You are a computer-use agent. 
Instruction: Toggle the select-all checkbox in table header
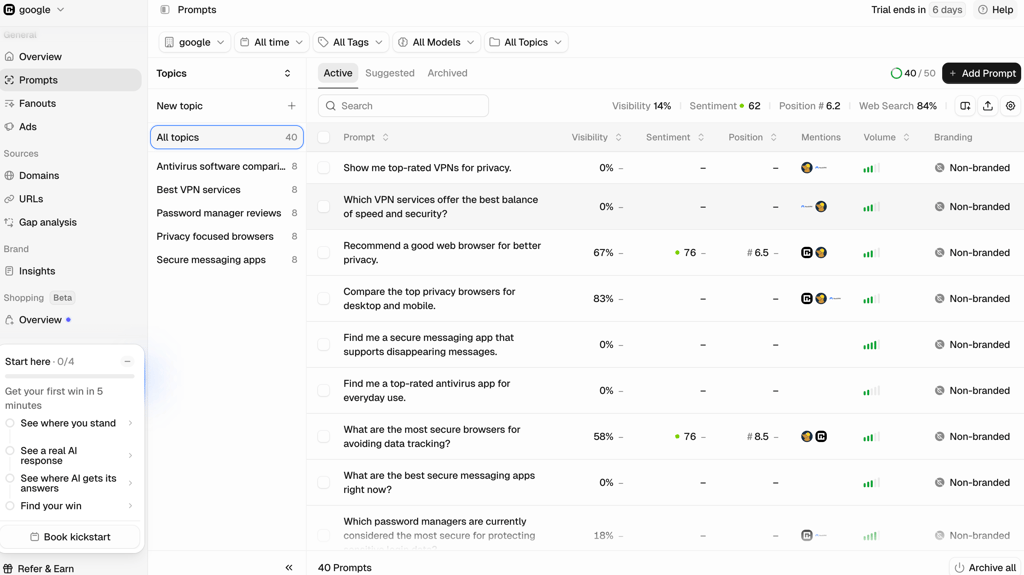click(x=324, y=137)
